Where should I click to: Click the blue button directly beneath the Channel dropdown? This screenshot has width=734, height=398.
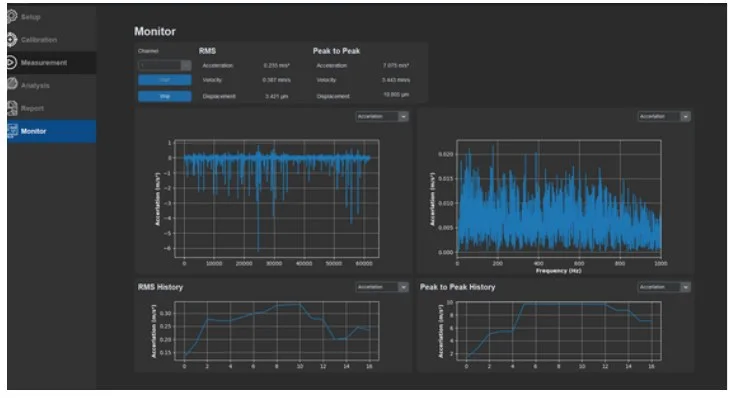point(164,80)
